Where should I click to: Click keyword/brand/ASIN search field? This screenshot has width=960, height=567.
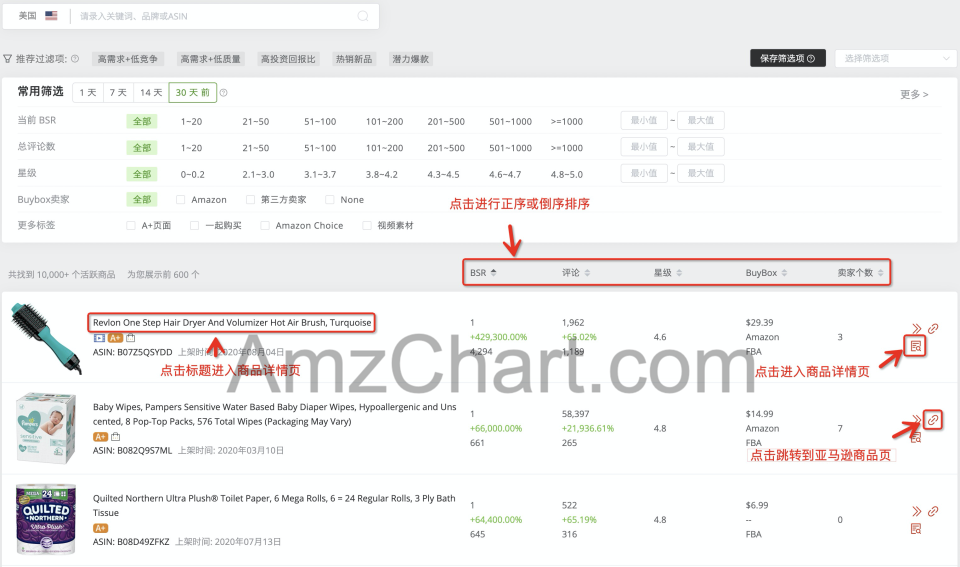[217, 16]
